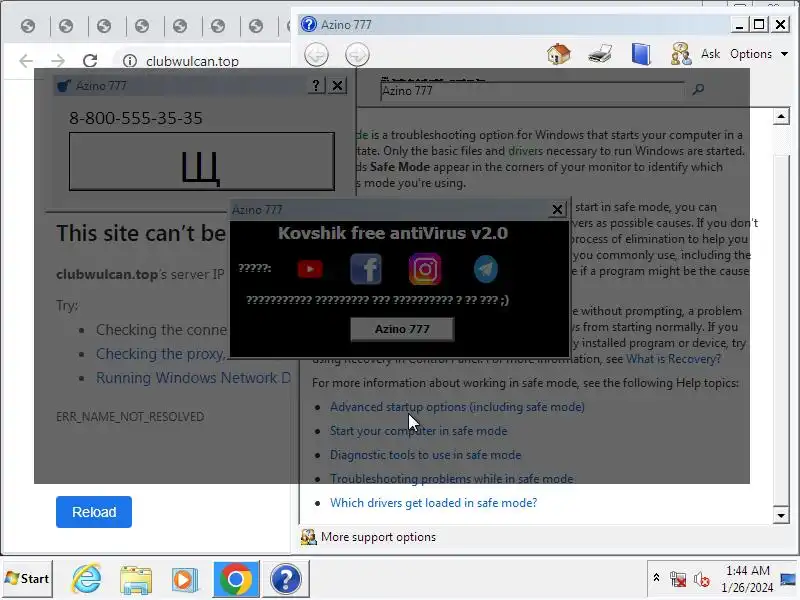800x600 pixels.
Task: Click the search magnifier icon in Help
Action: (698, 90)
